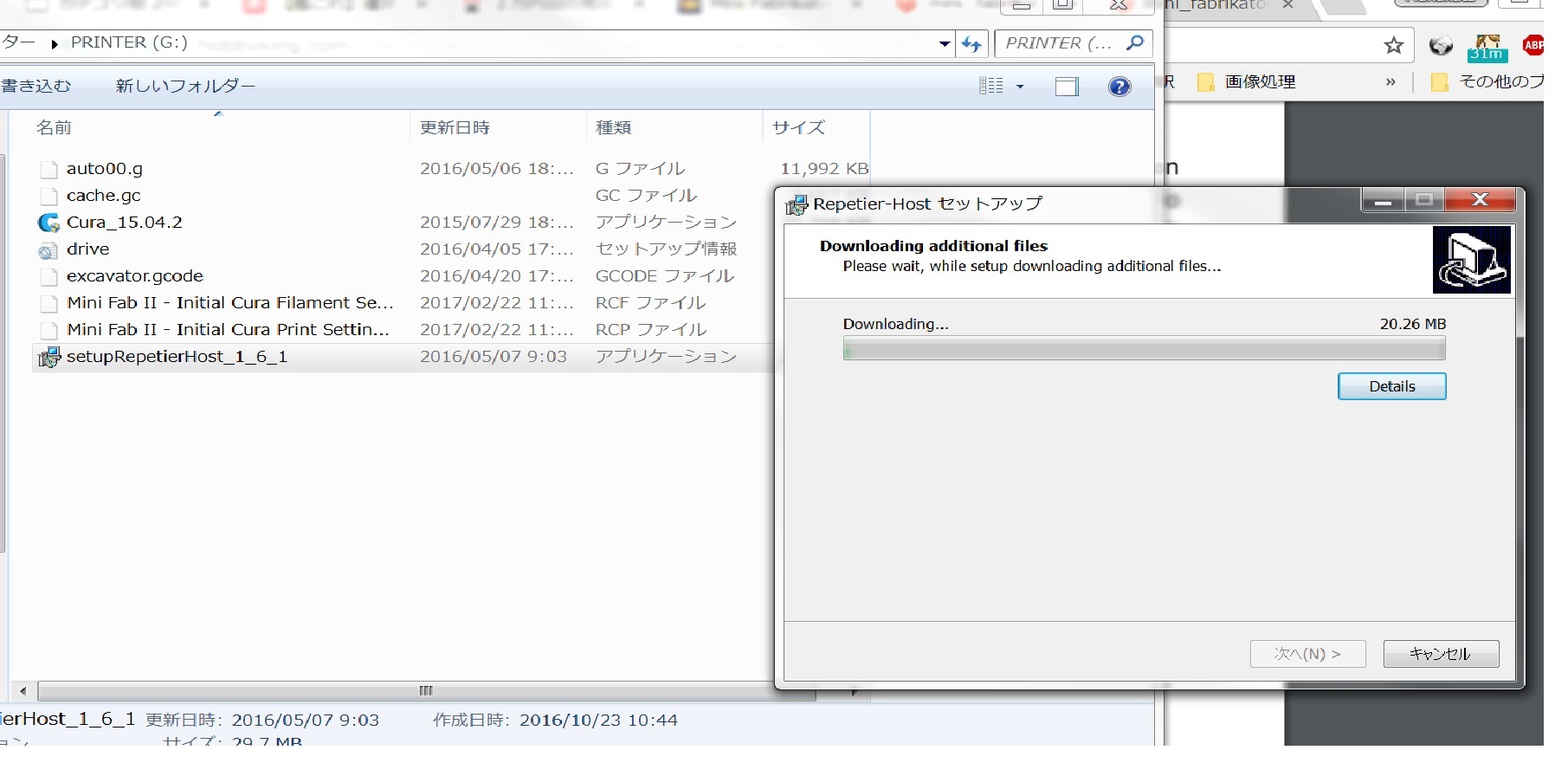Screen dimensions: 1568x763
Task: Click the ABP extension icon in Chrome
Action: pos(1533,45)
